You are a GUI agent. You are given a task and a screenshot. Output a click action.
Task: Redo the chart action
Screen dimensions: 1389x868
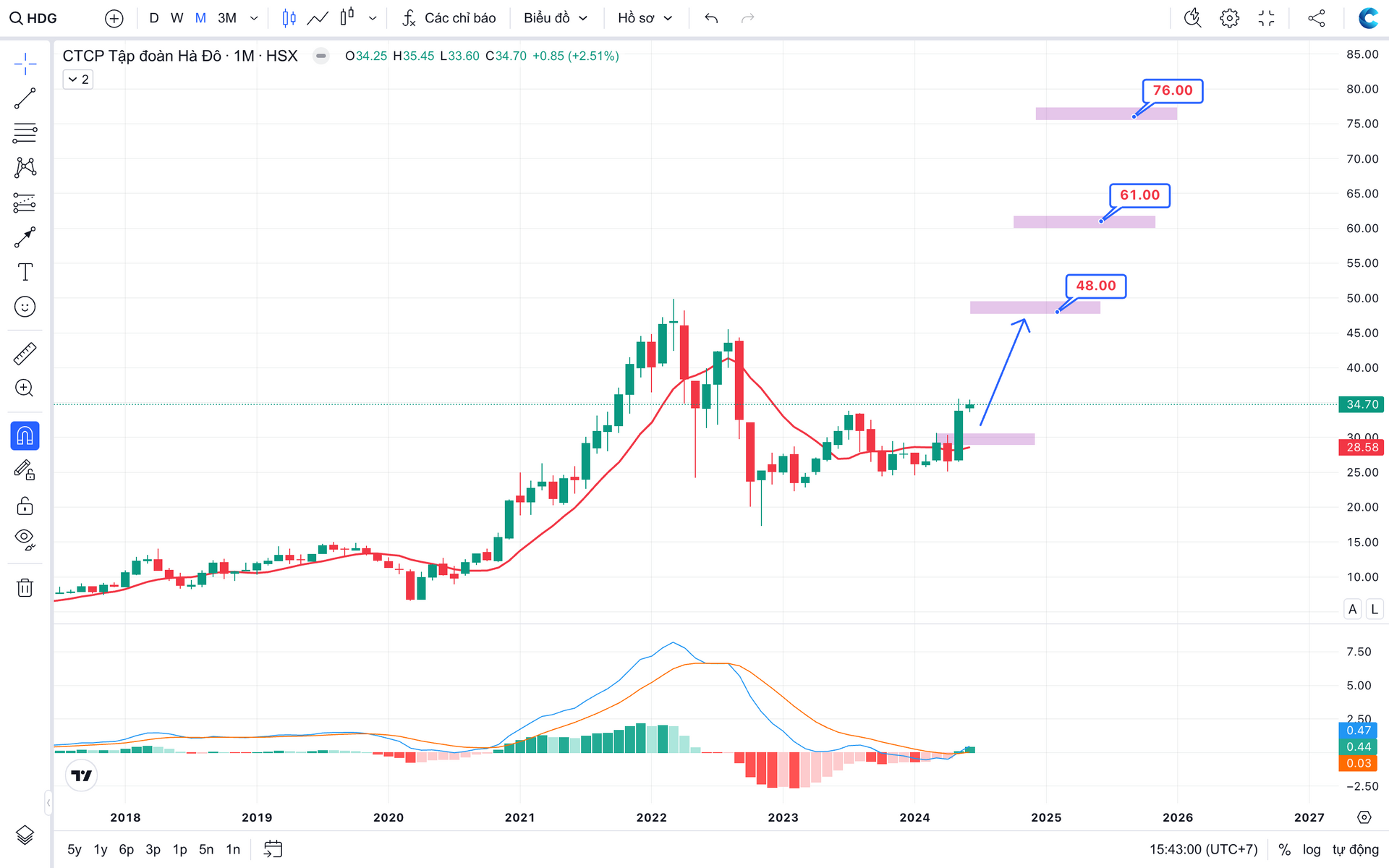pos(748,18)
